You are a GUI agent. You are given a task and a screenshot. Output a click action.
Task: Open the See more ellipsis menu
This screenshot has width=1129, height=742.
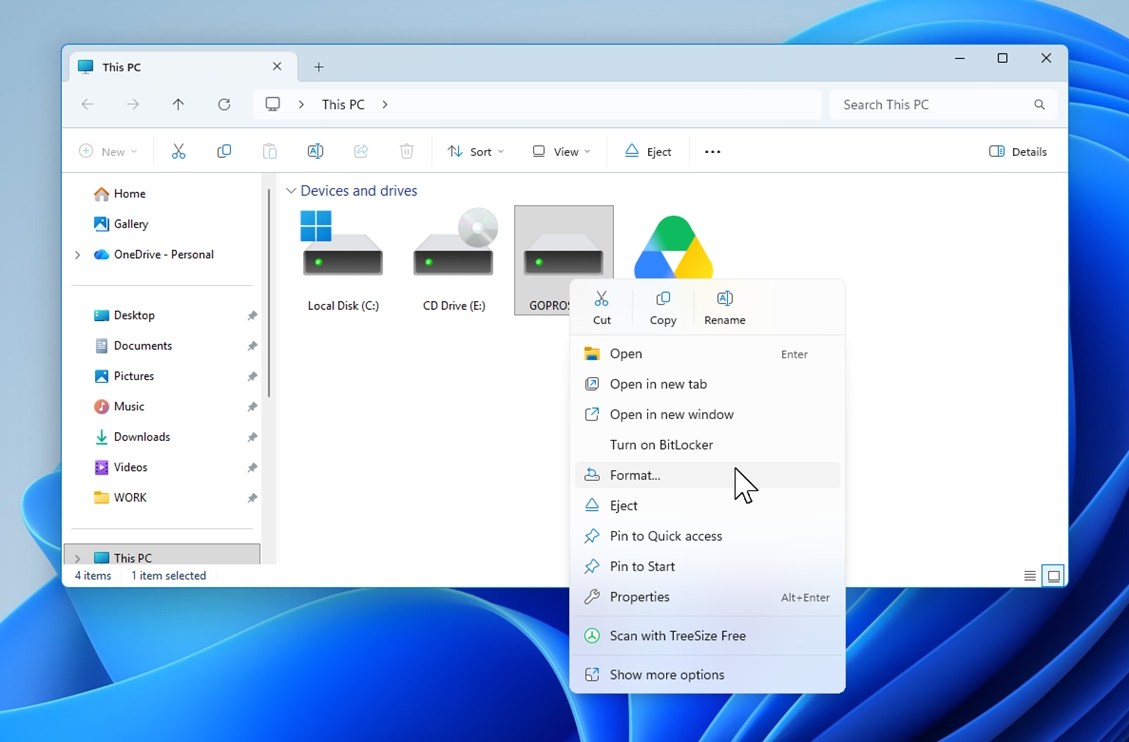tap(713, 152)
